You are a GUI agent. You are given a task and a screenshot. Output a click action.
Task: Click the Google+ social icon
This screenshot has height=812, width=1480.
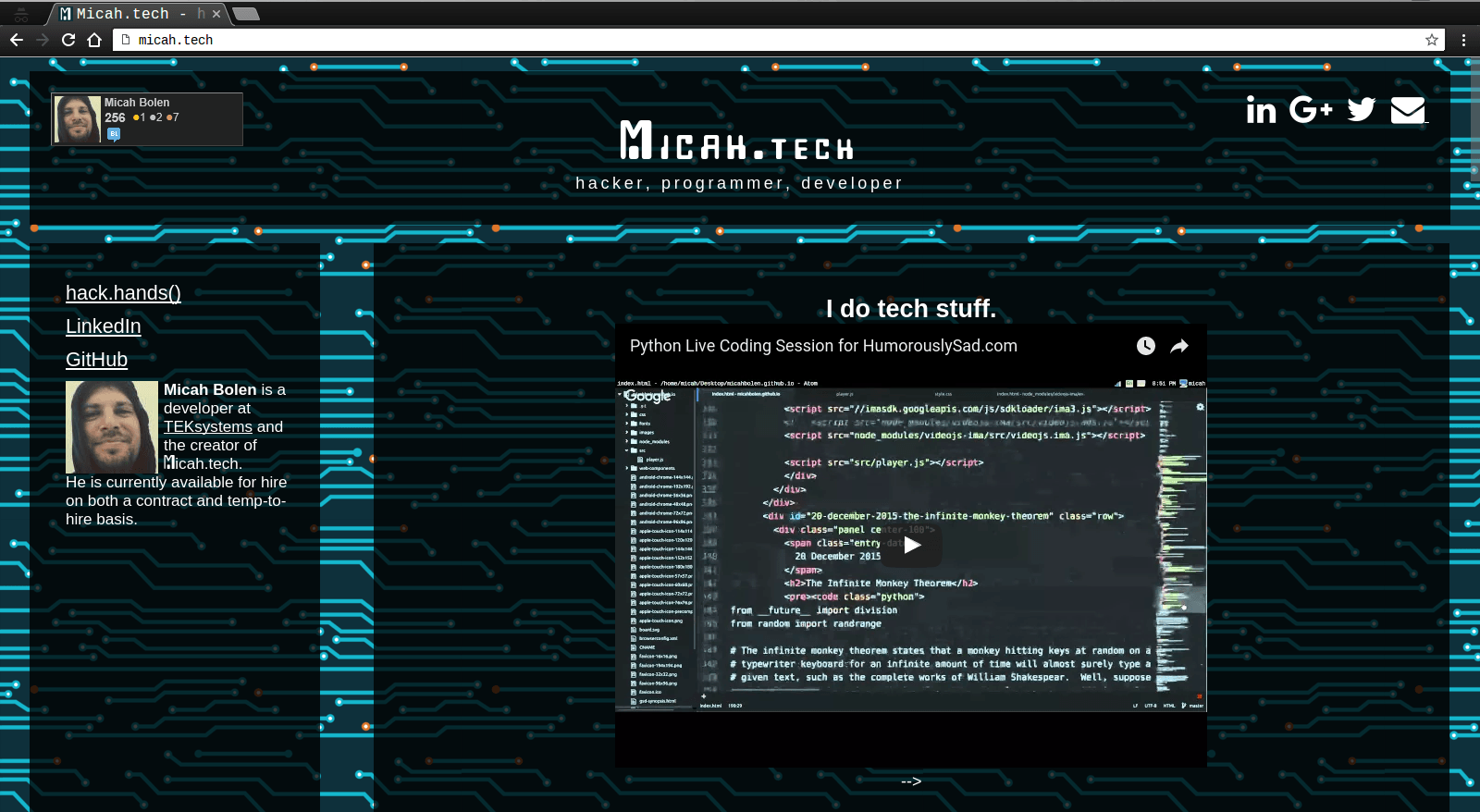click(1310, 110)
